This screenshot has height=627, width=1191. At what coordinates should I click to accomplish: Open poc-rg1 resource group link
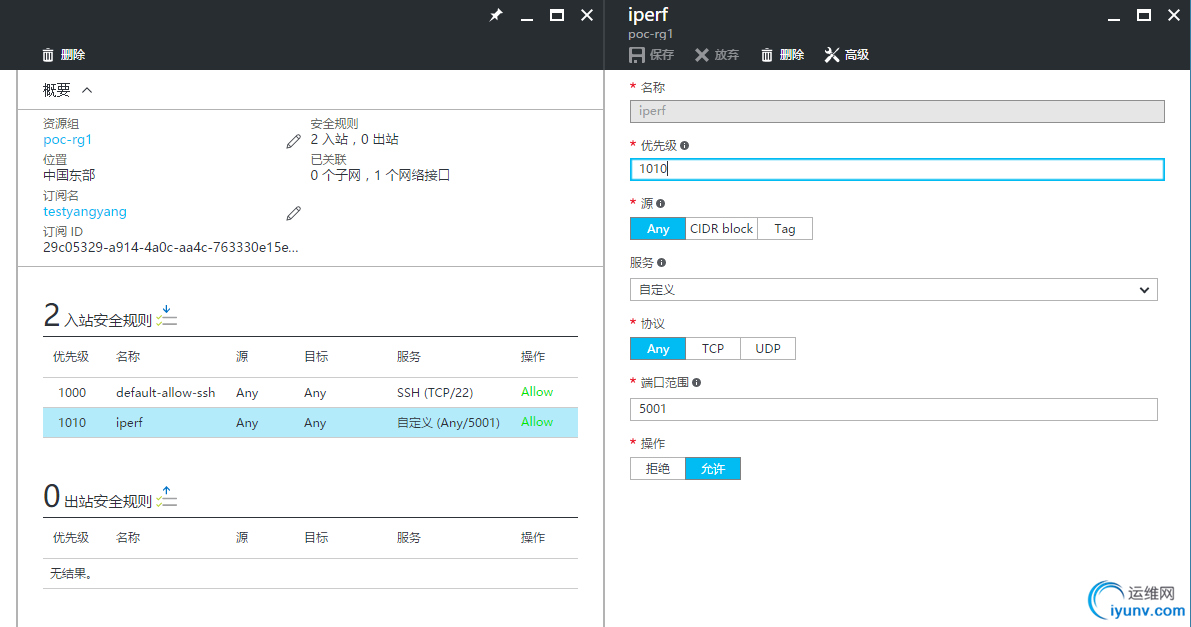tap(68, 140)
